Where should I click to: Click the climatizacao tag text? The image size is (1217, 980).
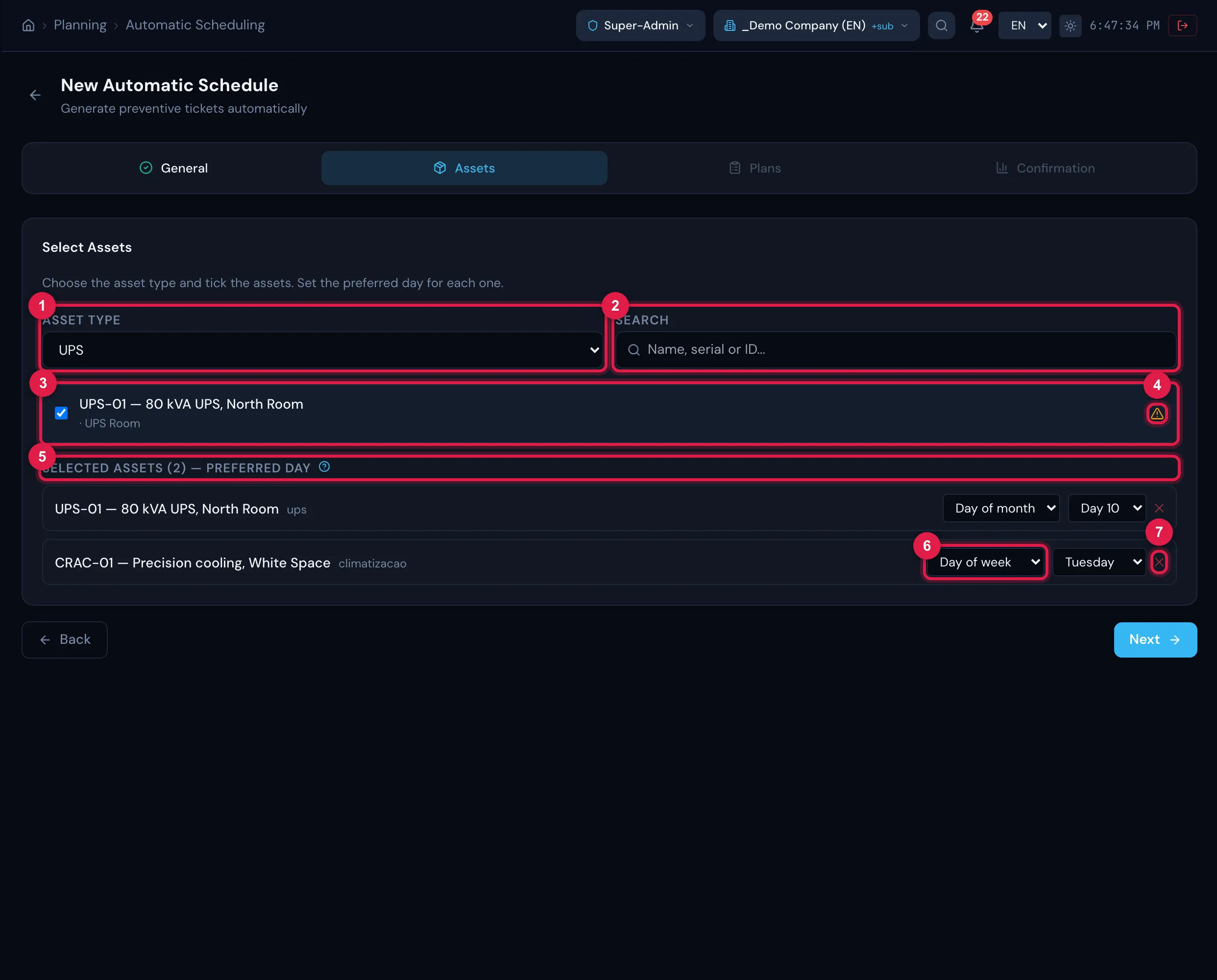372,563
